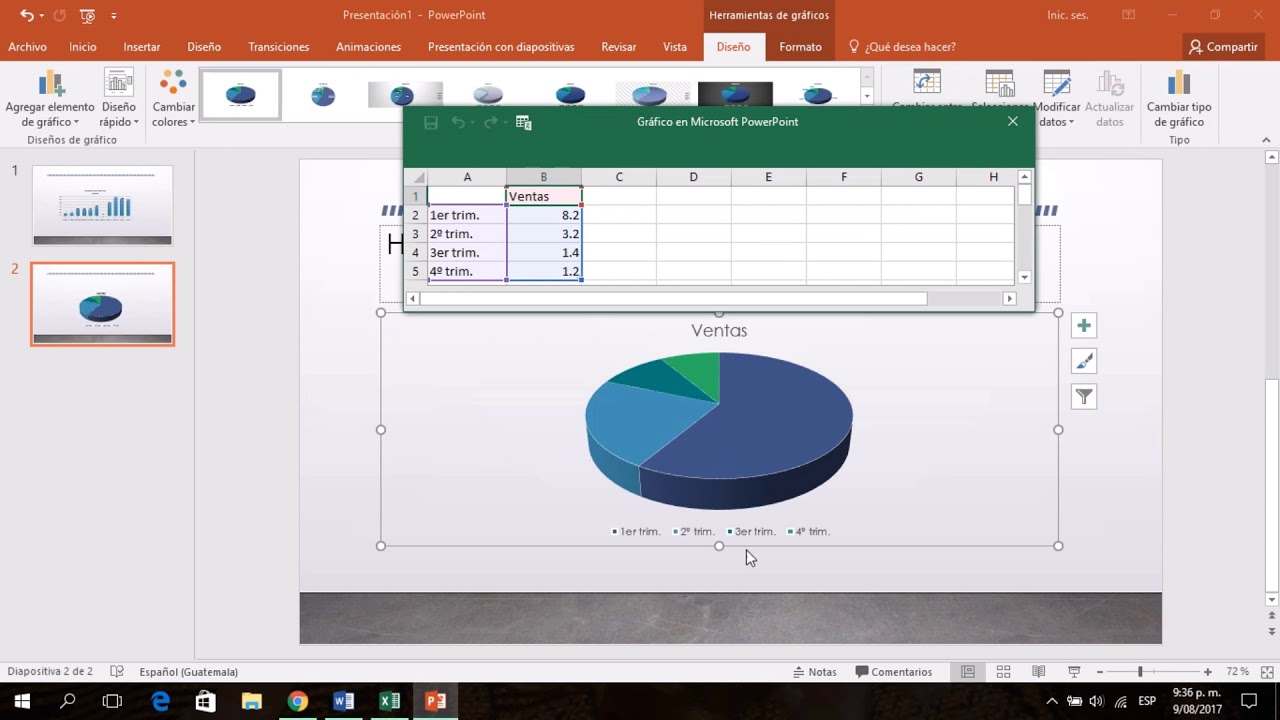The image size is (1280, 720).
Task: Switch to the Inicio tab
Action: pos(83,47)
